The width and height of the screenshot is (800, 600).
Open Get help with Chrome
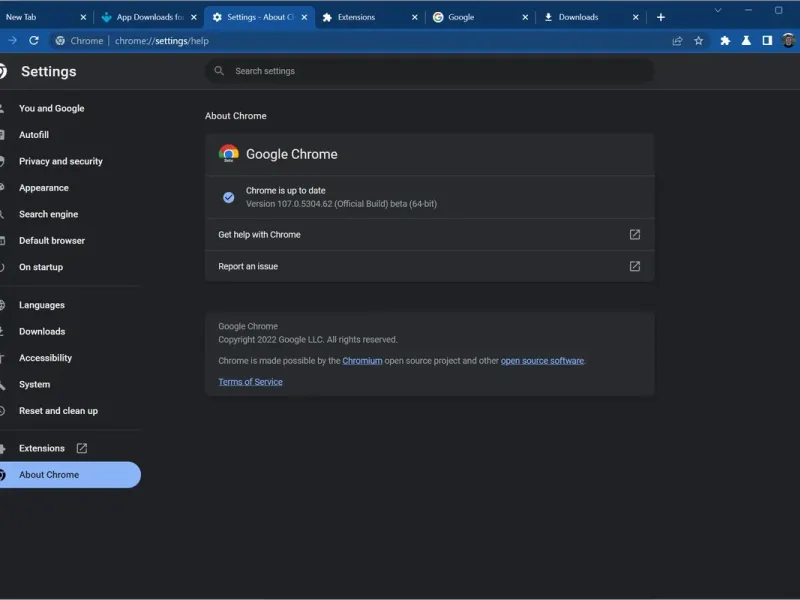pos(430,235)
